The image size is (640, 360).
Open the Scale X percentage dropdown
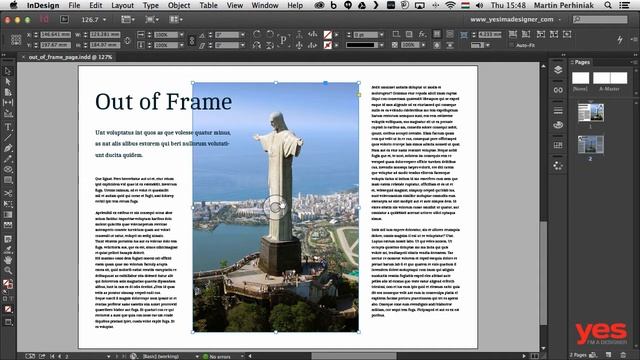[182, 35]
